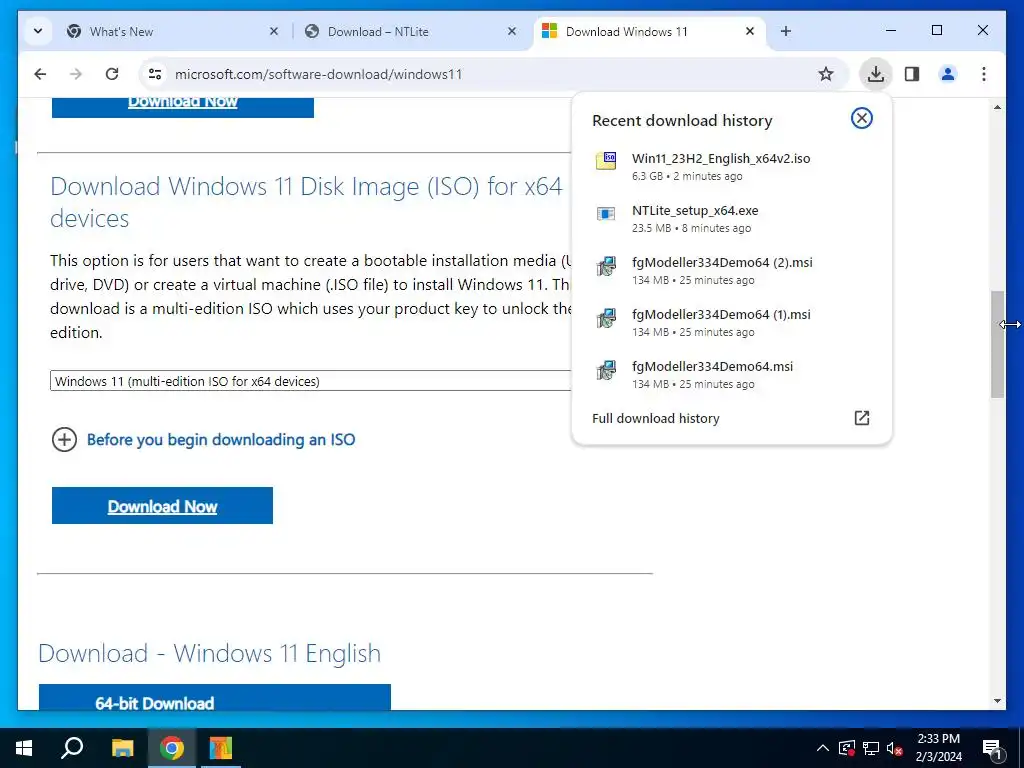Click the fgModeller334Demo64 (2).msi installer icon
Image resolution: width=1024 pixels, height=768 pixels.
tap(606, 266)
